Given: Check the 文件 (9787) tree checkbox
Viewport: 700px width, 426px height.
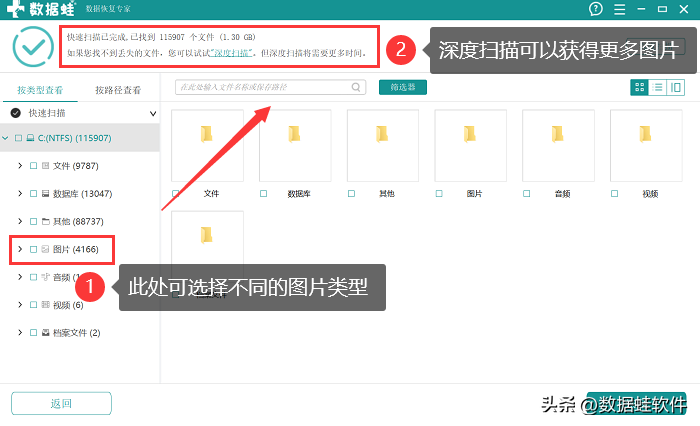Looking at the screenshot, I should [x=33, y=166].
